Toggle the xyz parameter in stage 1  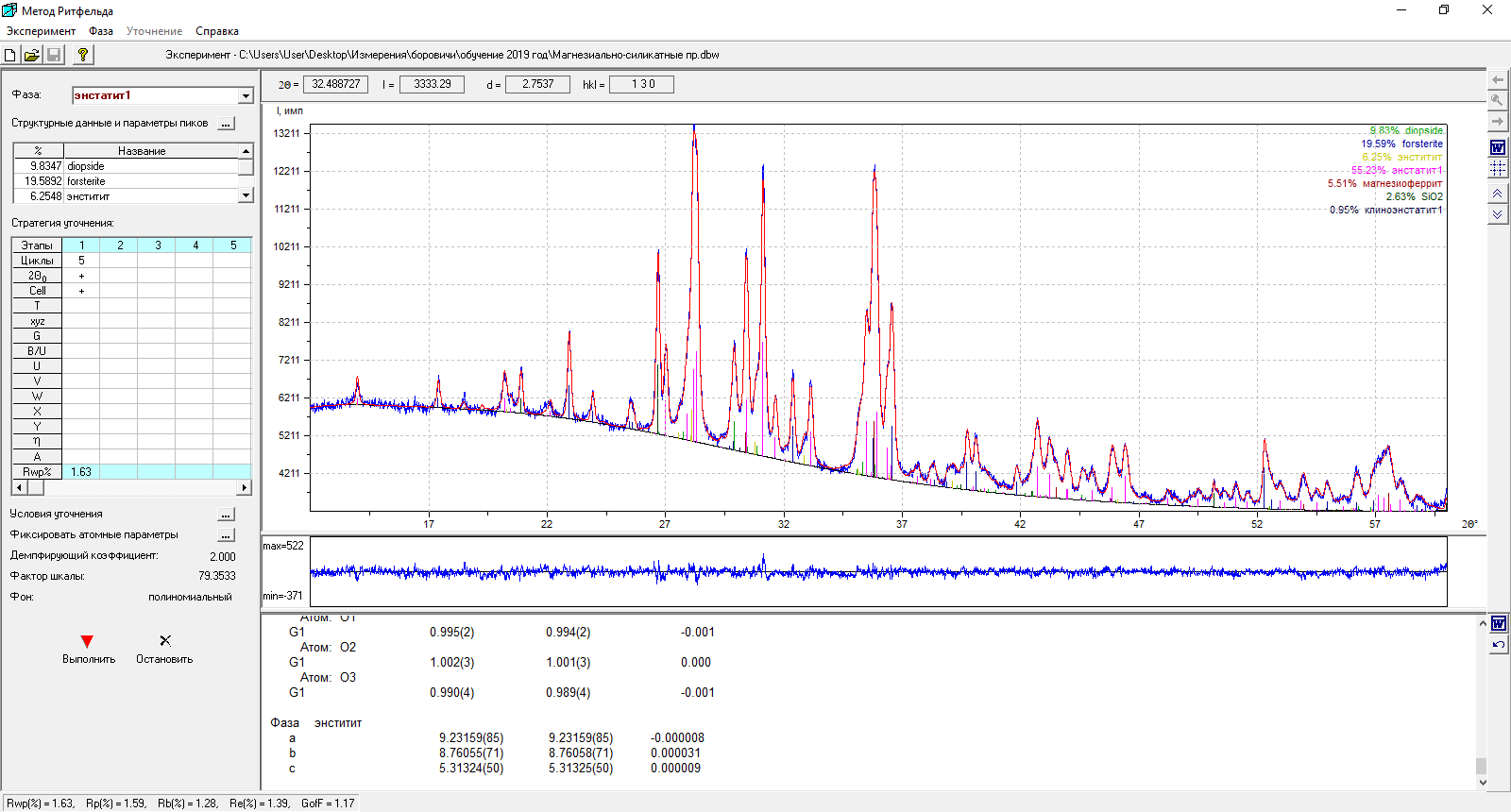coord(81,321)
